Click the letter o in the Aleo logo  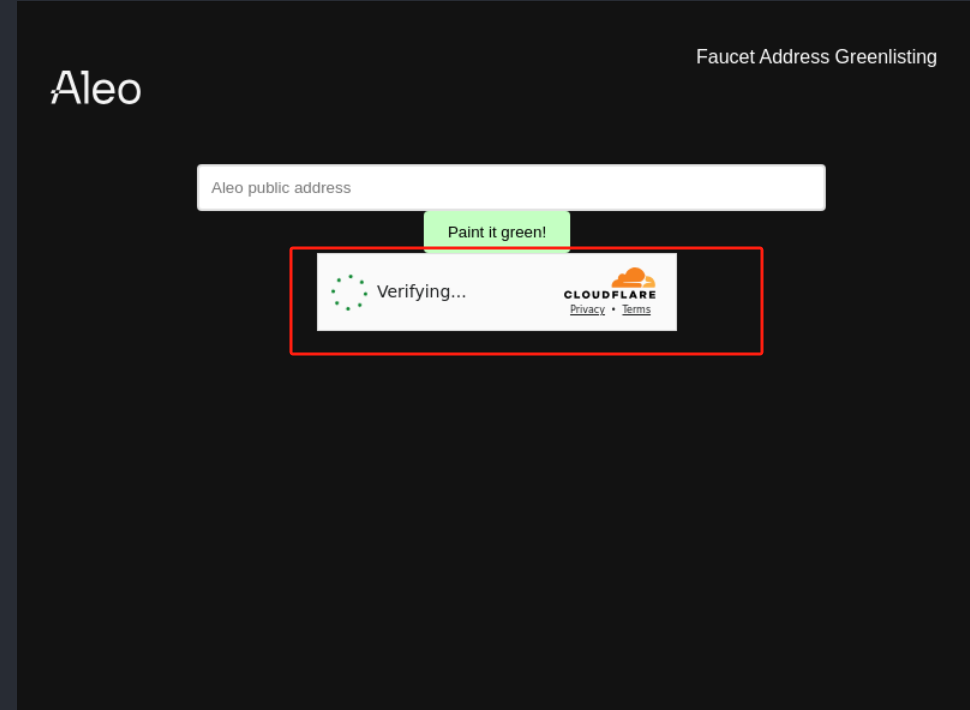pyautogui.click(x=127, y=92)
